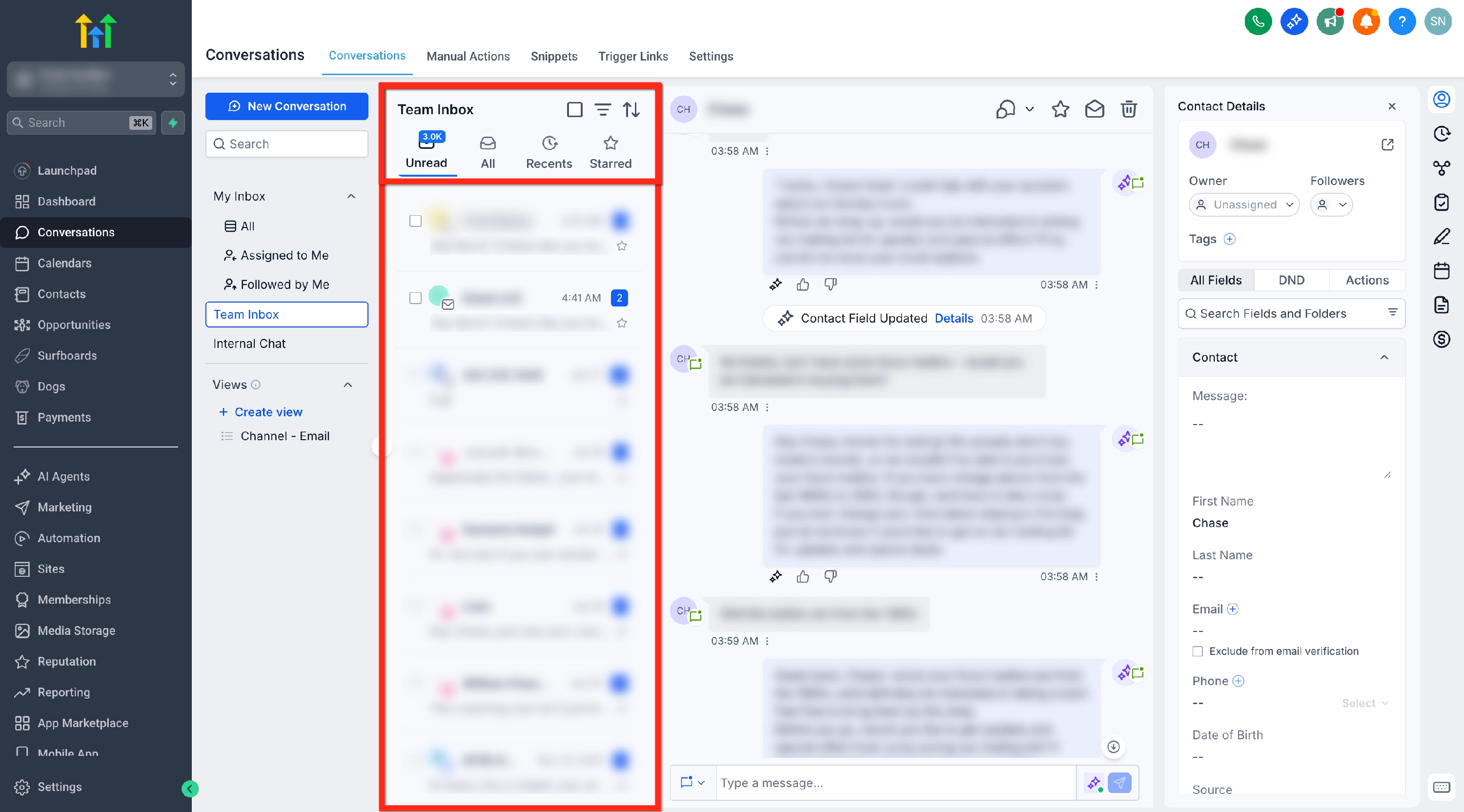Click the Type a message field

coord(895,782)
